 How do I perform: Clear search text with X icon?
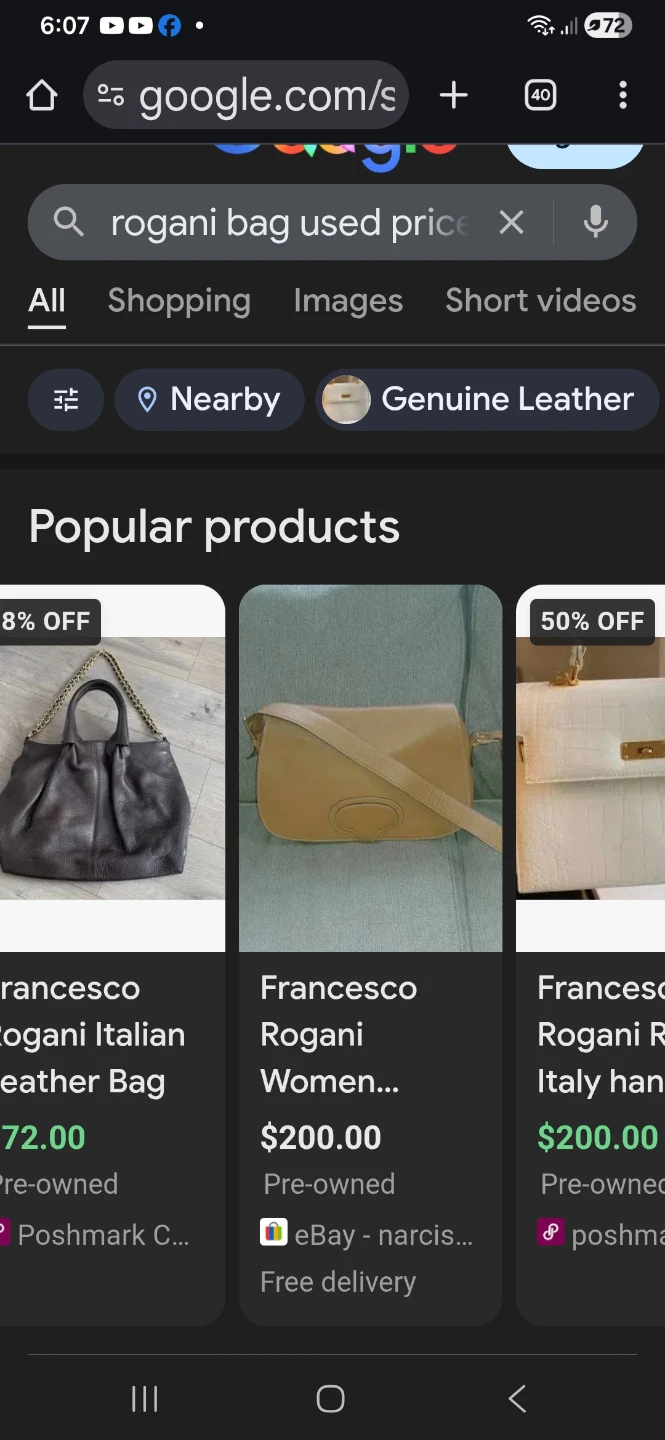pos(511,222)
